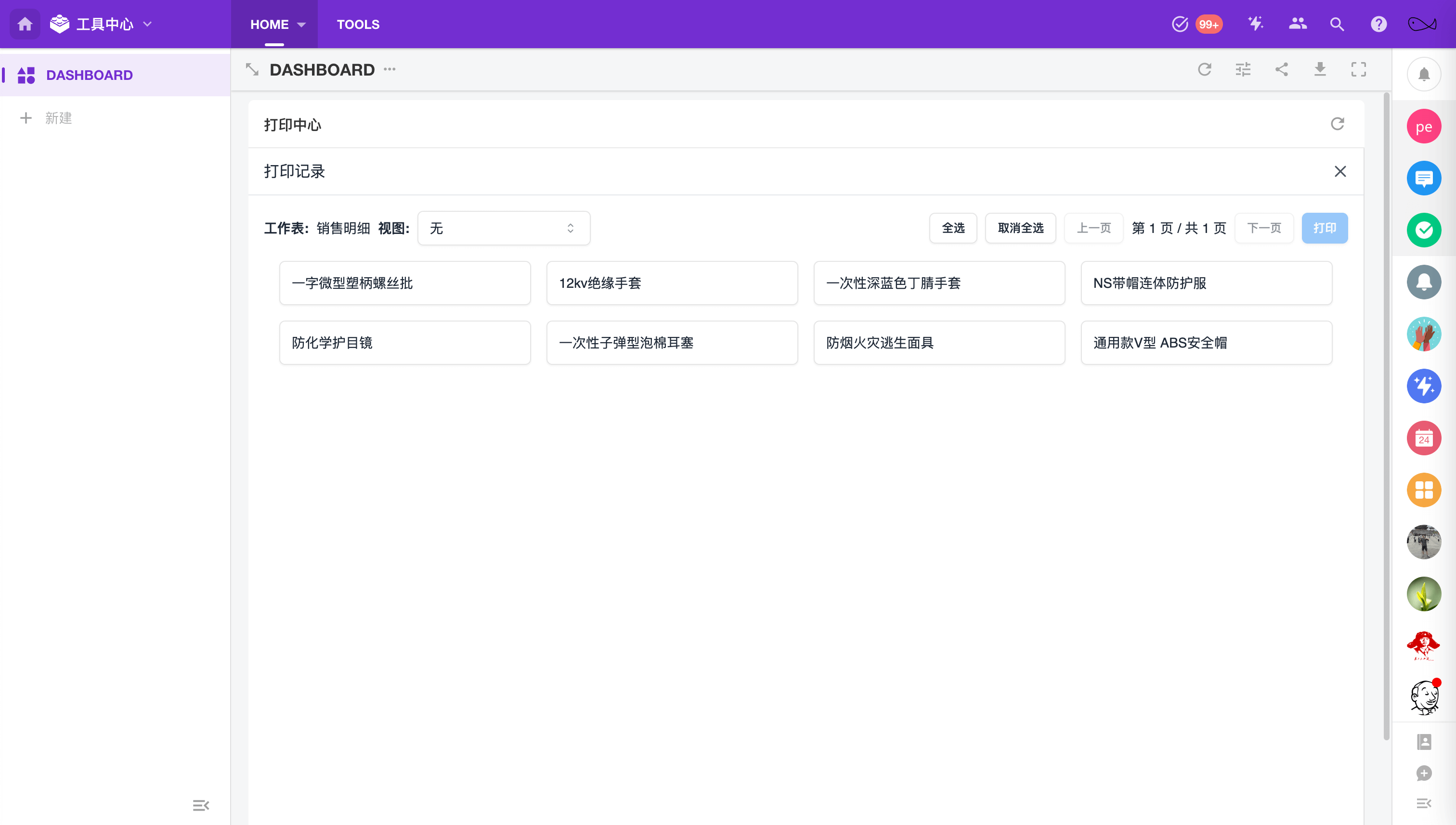
Task: Select the 一字微型塑柄螺丝批 record card
Action: point(404,283)
